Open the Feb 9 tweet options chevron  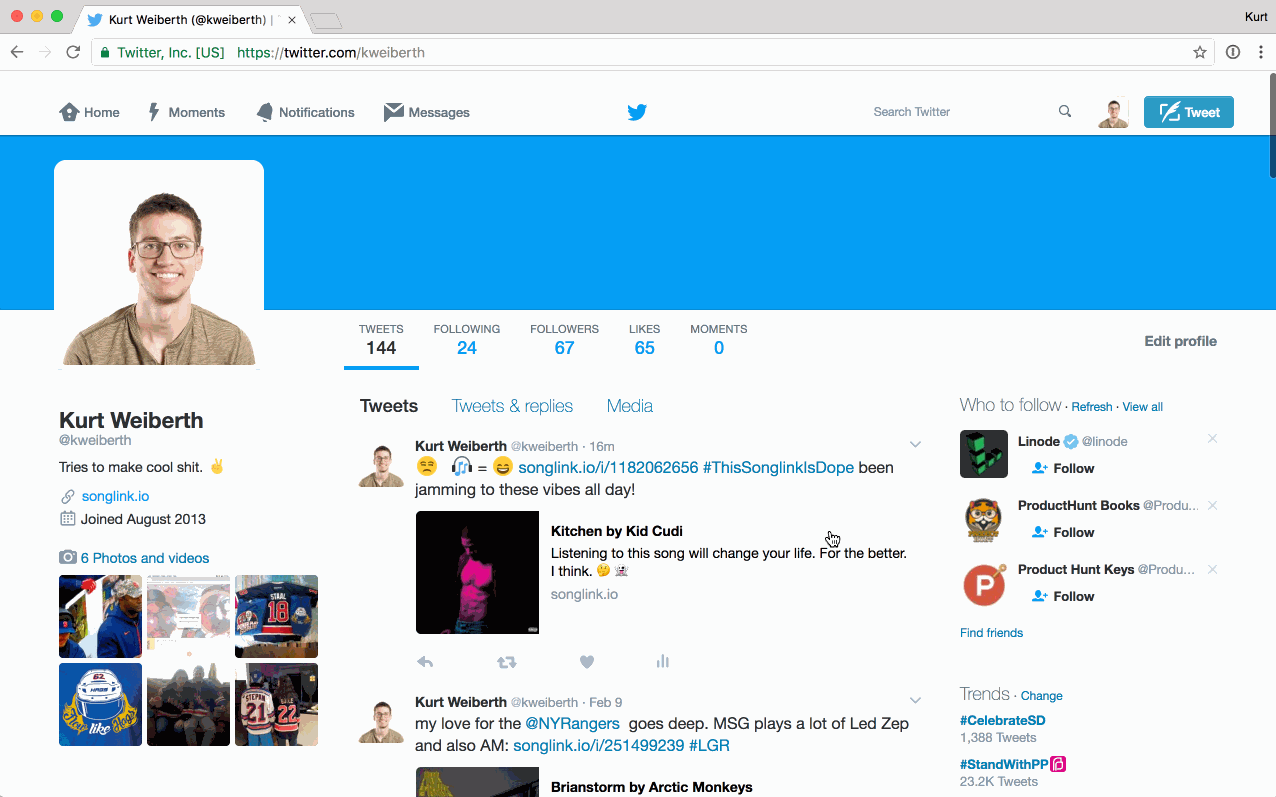(915, 700)
